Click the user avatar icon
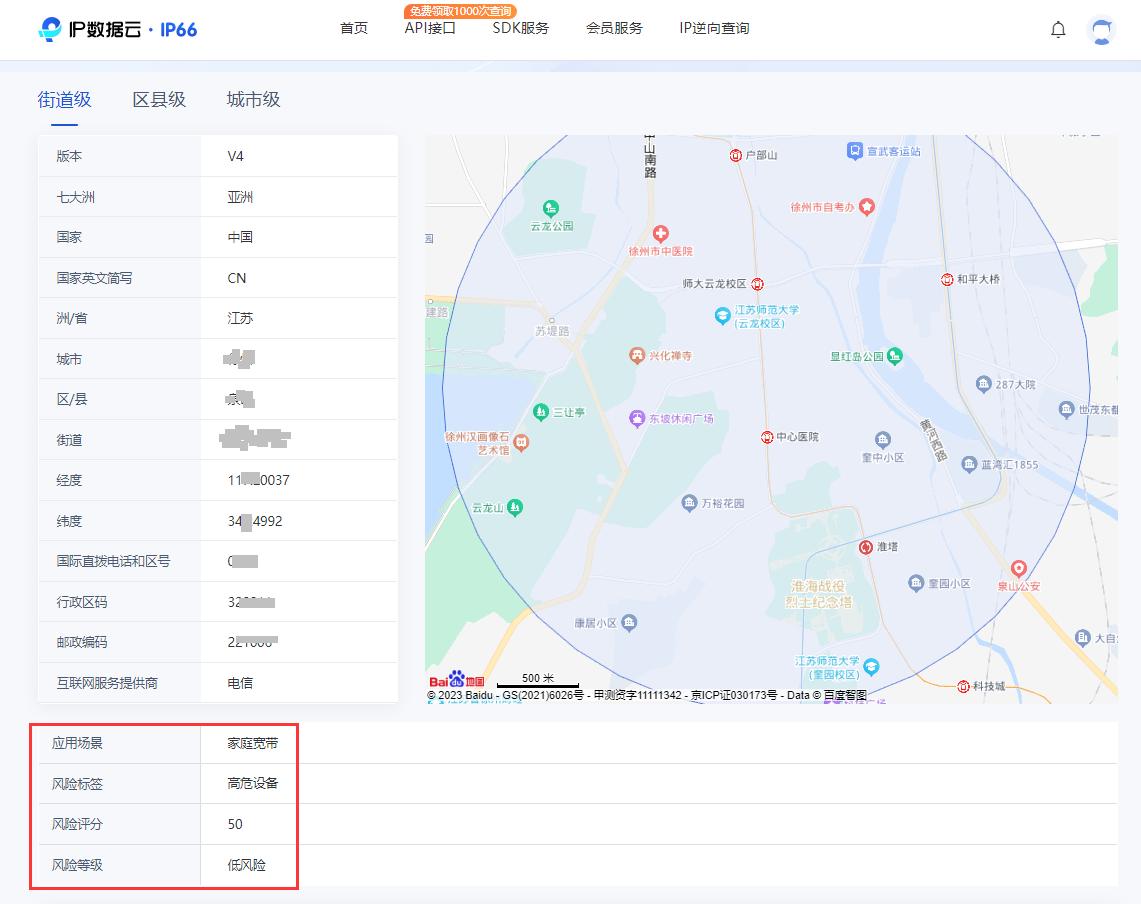 pyautogui.click(x=1101, y=30)
